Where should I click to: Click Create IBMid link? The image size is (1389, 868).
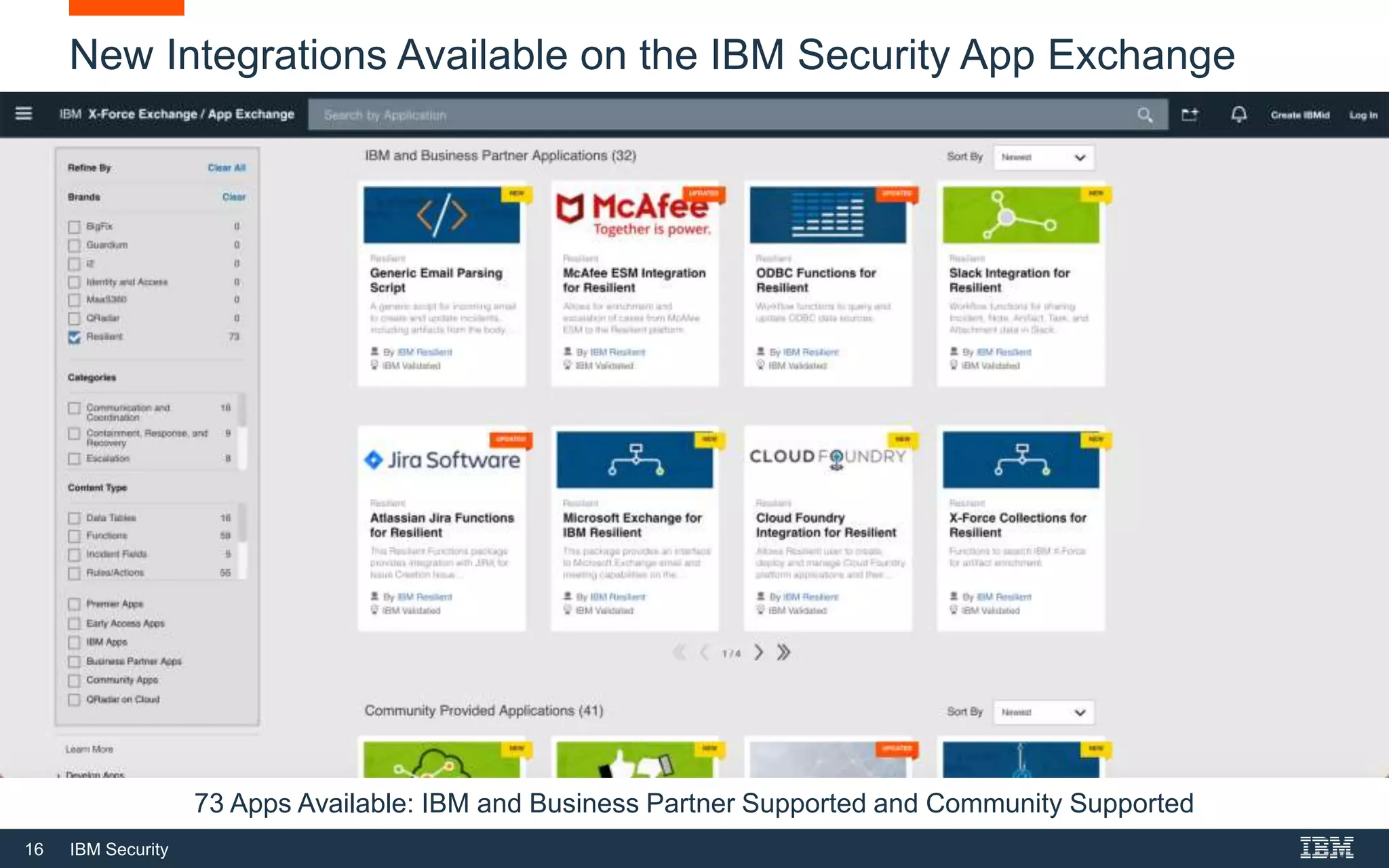(1300, 115)
